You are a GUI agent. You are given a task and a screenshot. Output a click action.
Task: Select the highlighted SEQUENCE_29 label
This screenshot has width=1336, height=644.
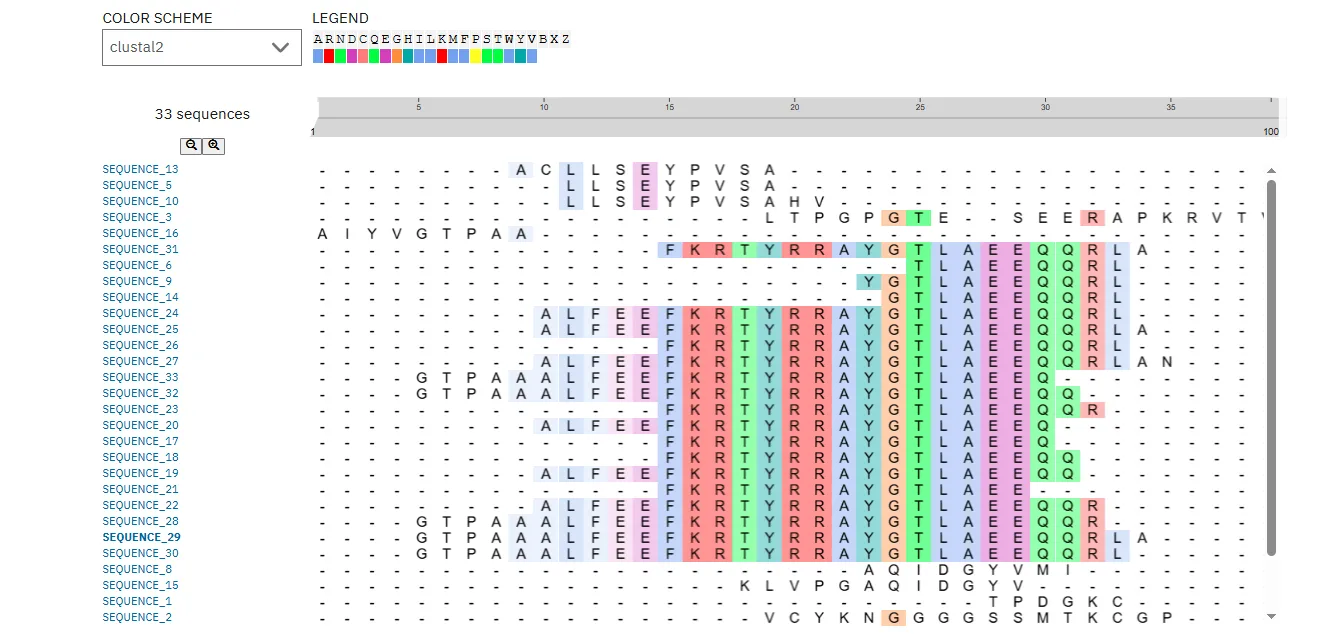coord(141,537)
